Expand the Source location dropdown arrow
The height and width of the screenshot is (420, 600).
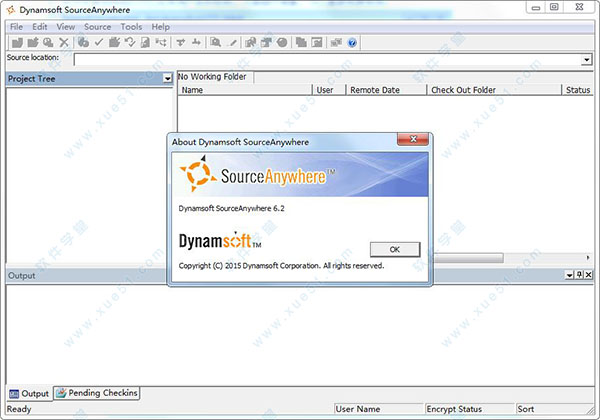point(587,60)
